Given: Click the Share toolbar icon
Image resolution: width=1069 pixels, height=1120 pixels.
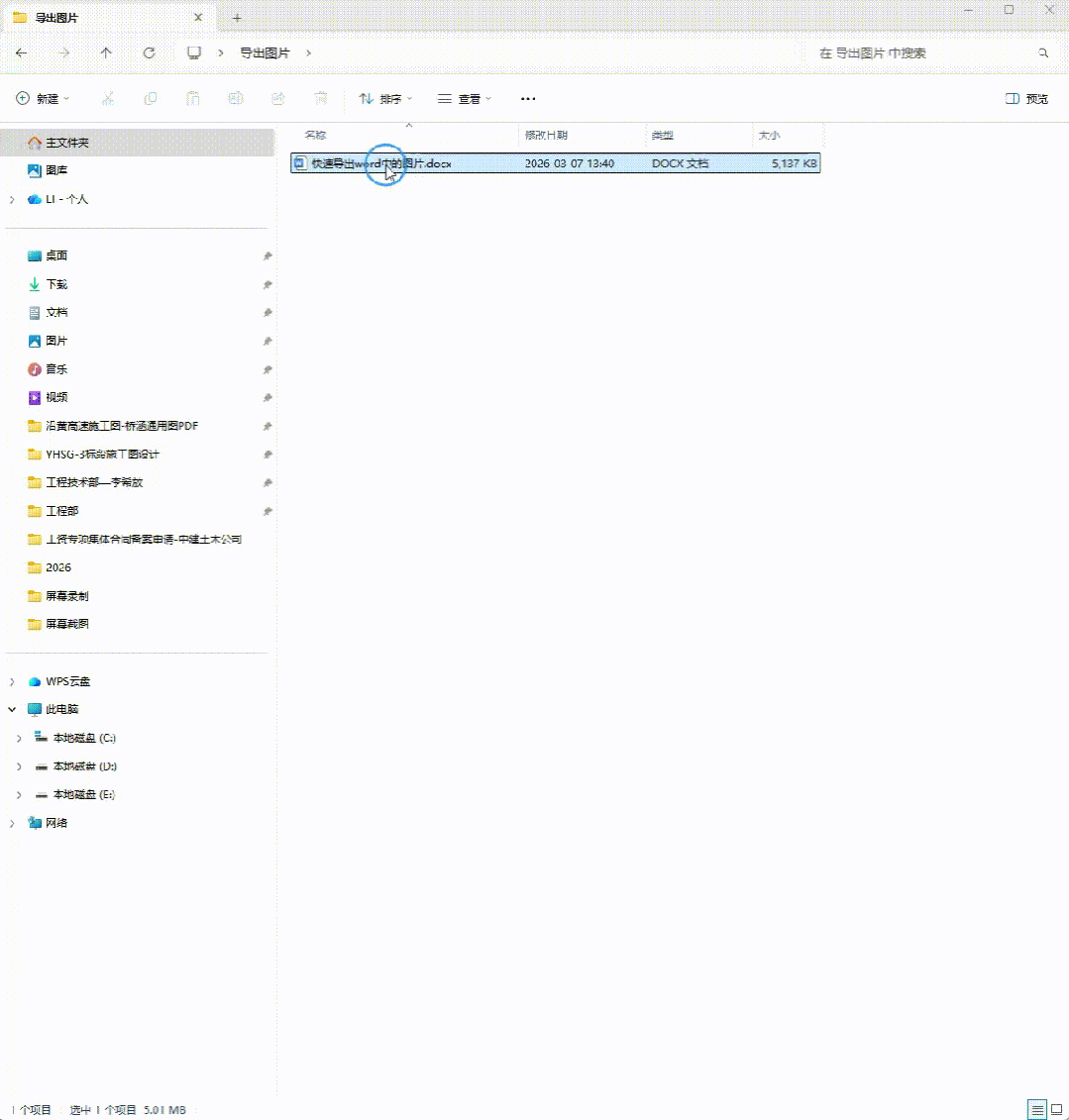Looking at the screenshot, I should pos(278,99).
